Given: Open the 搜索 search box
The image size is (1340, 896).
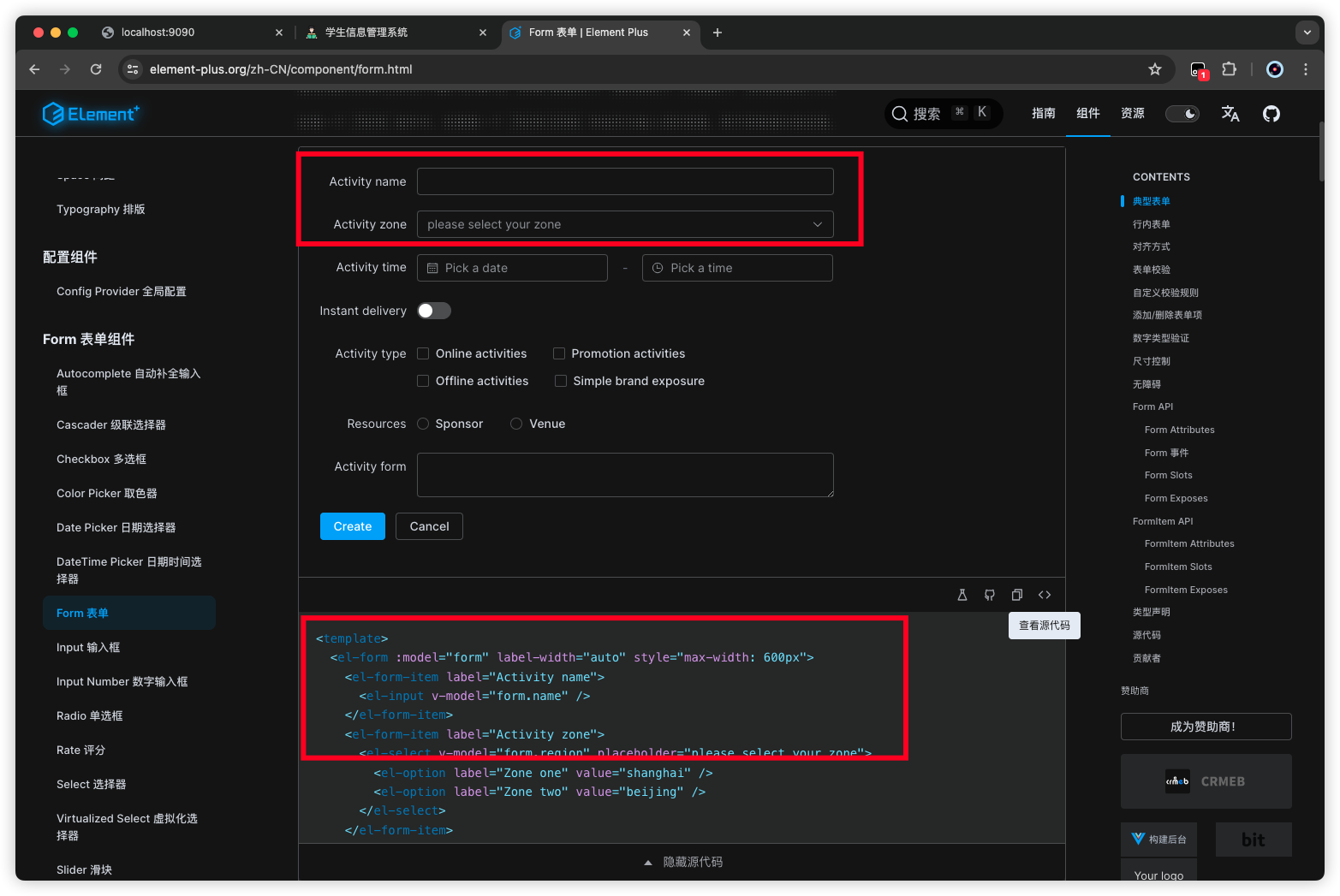Looking at the screenshot, I should [x=944, y=114].
